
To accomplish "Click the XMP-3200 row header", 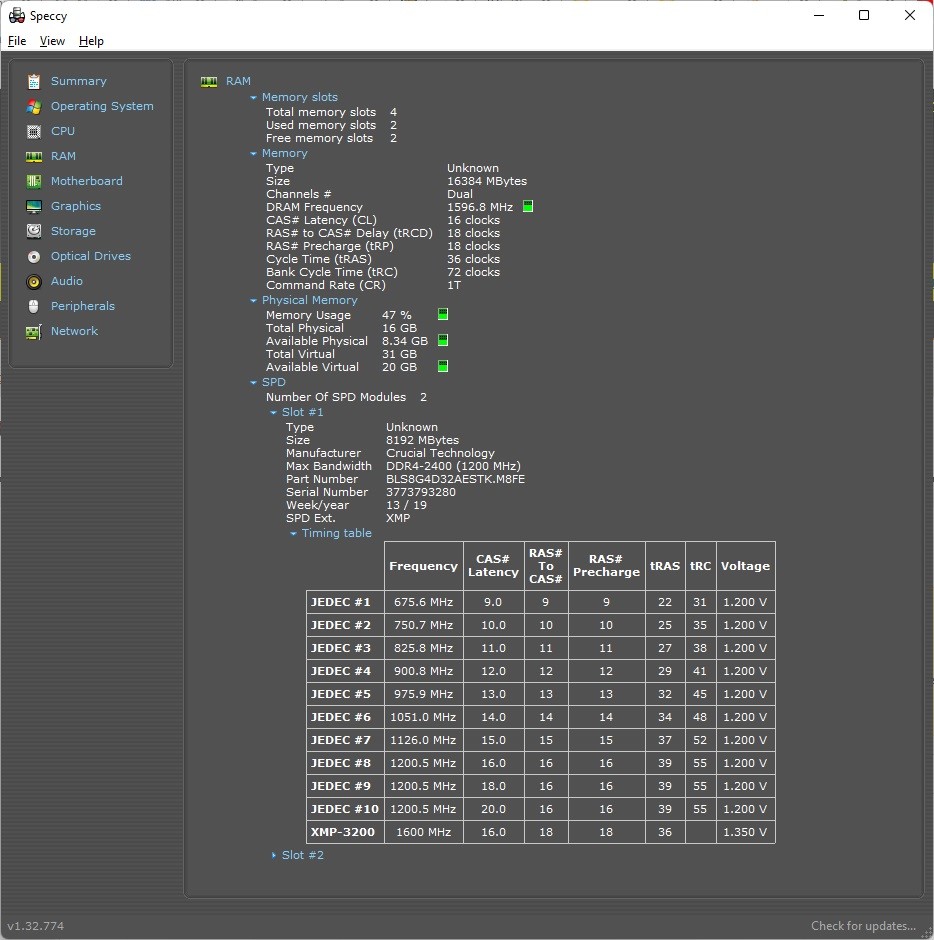I will (345, 832).
